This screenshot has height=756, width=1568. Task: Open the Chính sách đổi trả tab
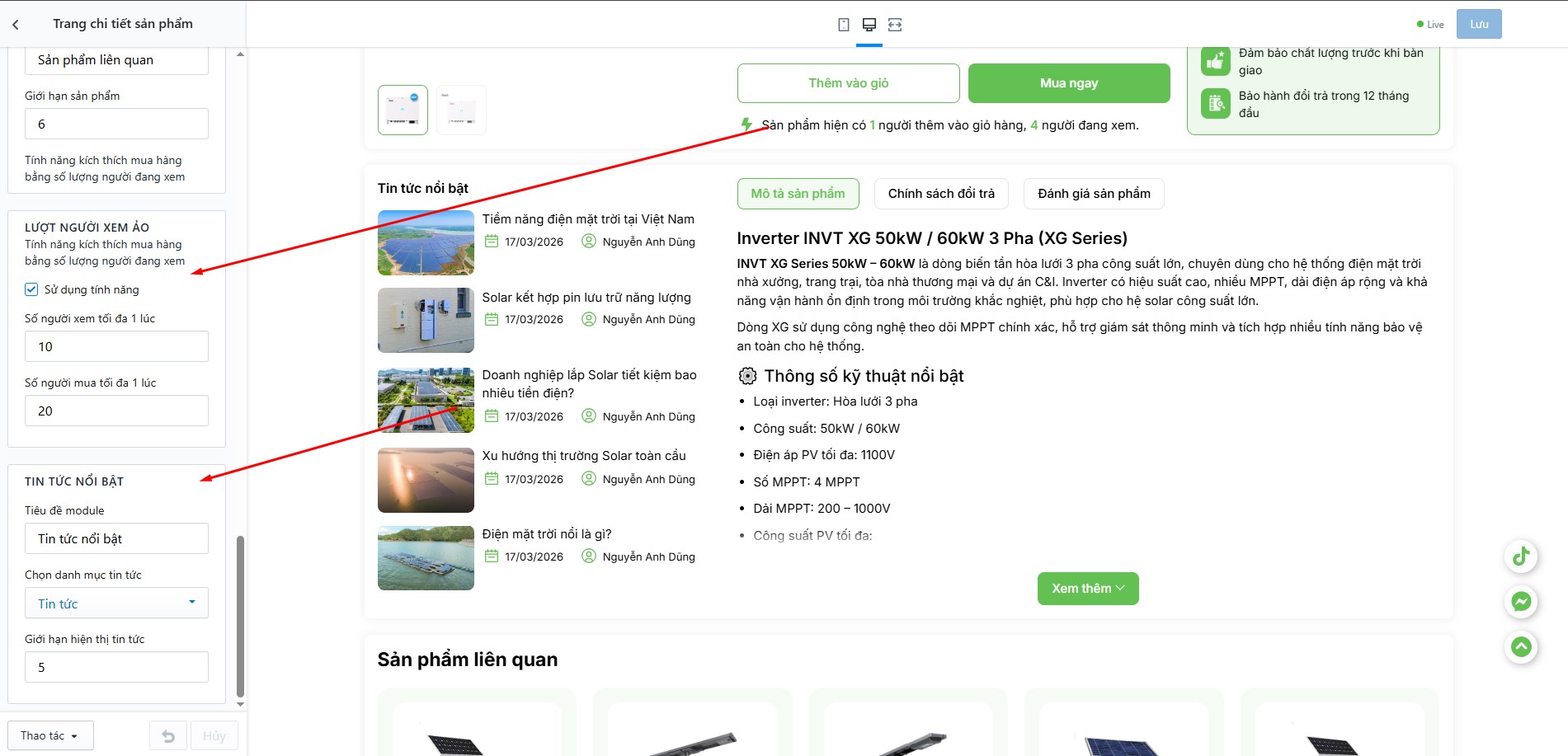click(x=941, y=194)
